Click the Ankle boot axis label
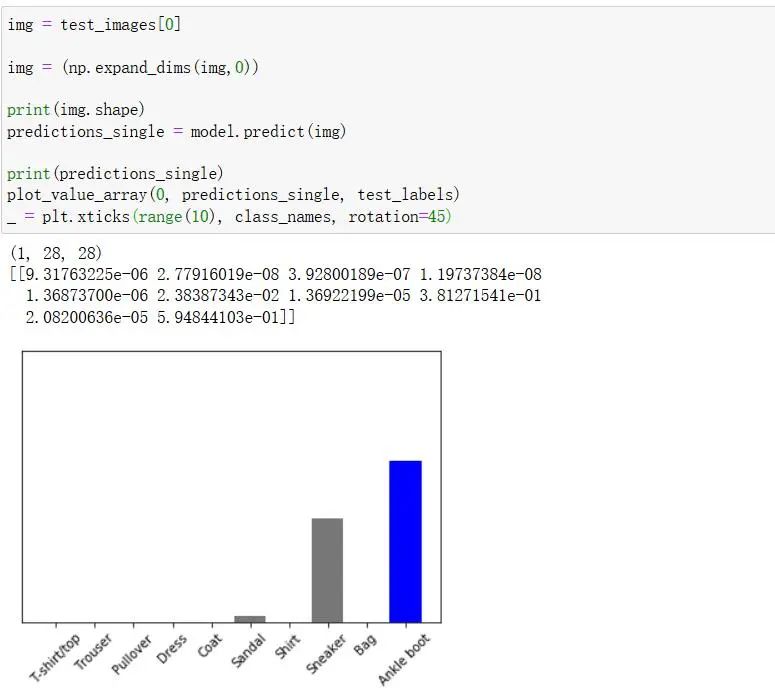Screen dimensions: 775x692 (x=404, y=659)
